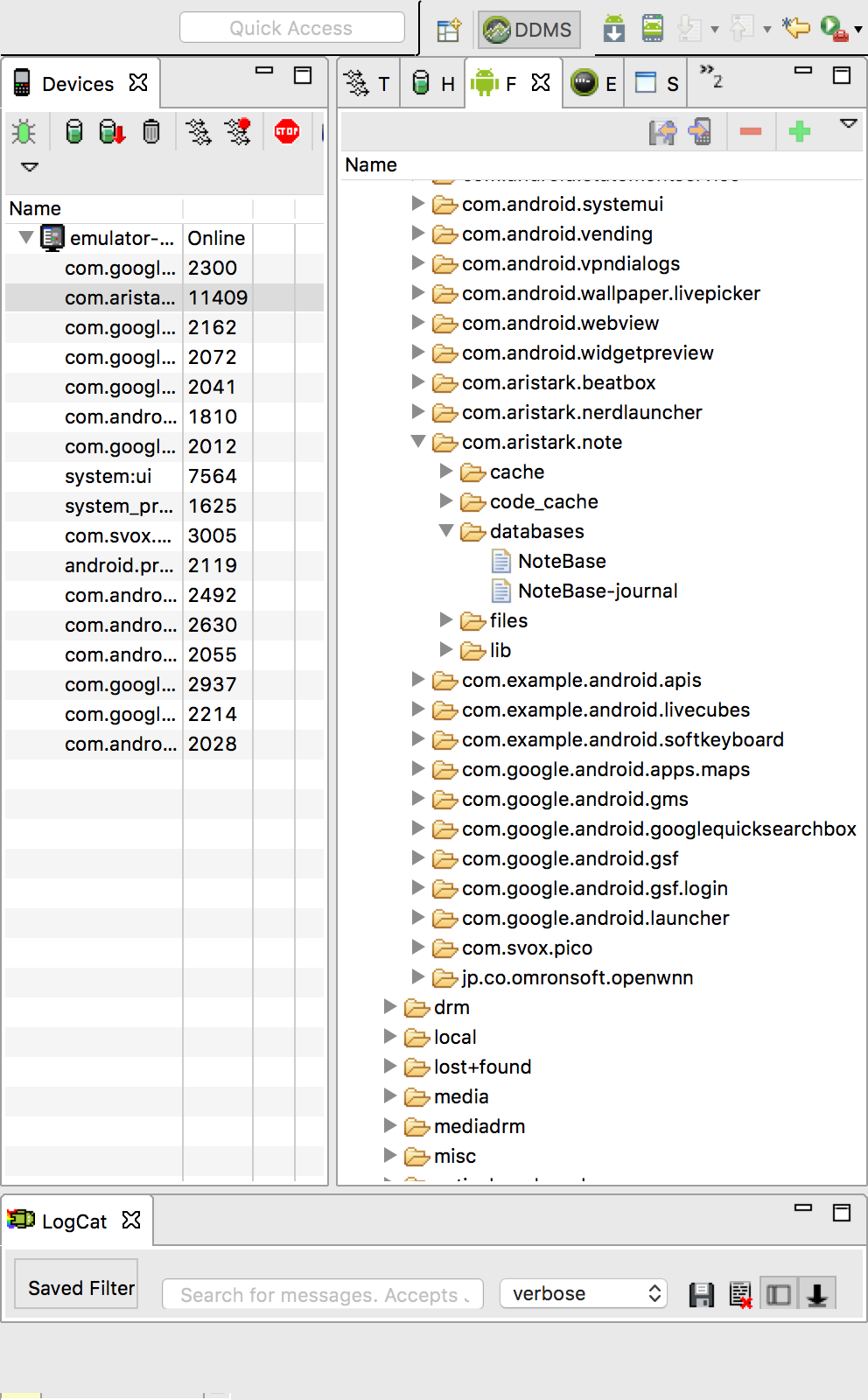Expand the com.android.systemui folder
868x1400 pixels.
coord(418,204)
